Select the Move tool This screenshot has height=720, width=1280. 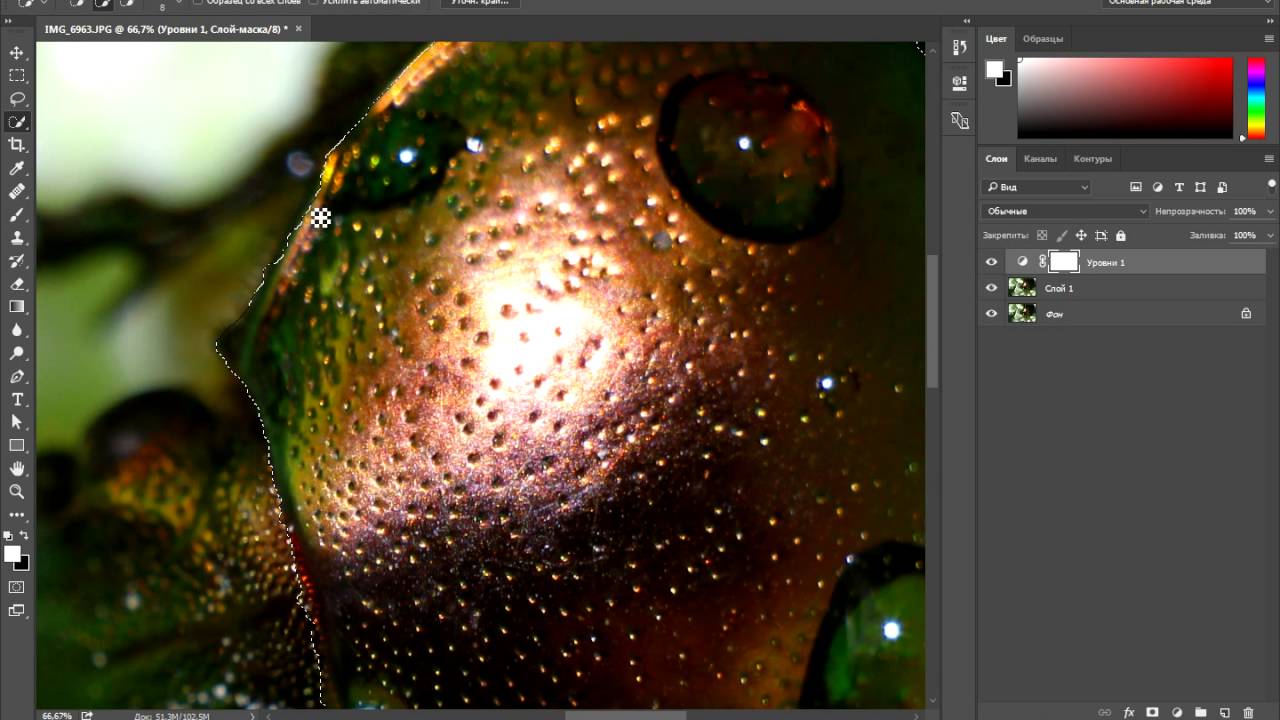pos(17,52)
